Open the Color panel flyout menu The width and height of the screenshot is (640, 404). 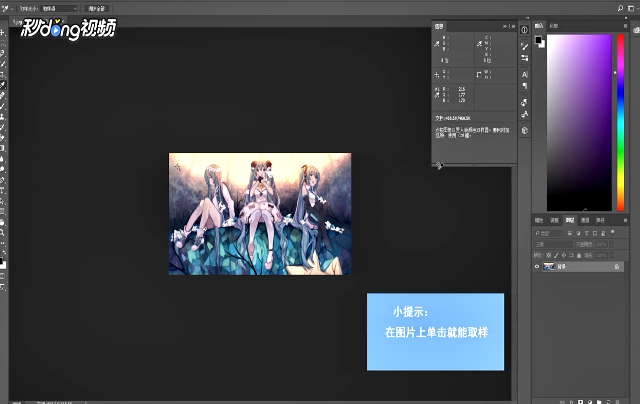tap(625, 26)
